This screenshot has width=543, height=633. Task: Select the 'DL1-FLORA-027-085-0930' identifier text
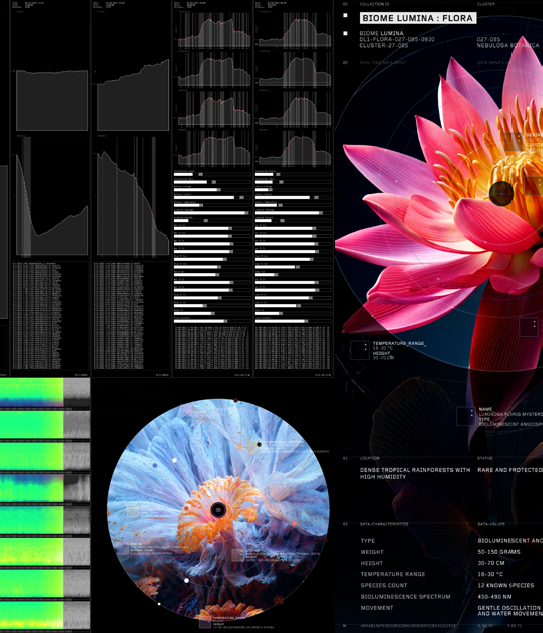click(397, 39)
